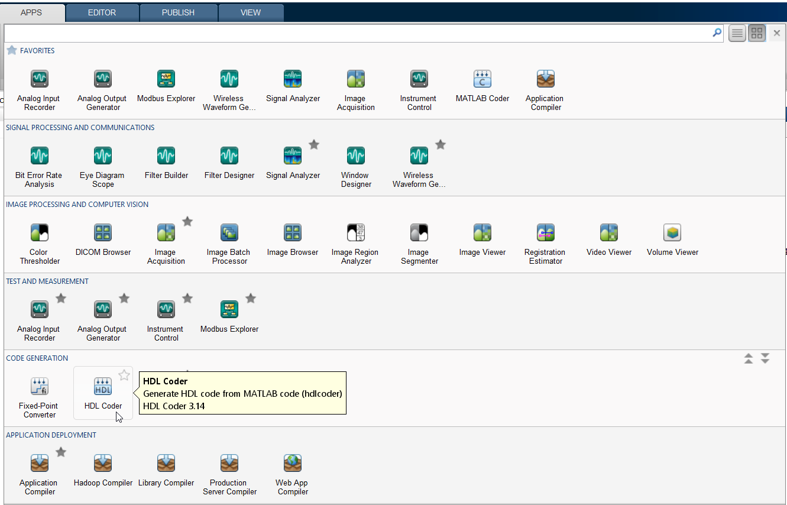
Task: Open Application Compiler in Favorites
Action: tap(546, 90)
